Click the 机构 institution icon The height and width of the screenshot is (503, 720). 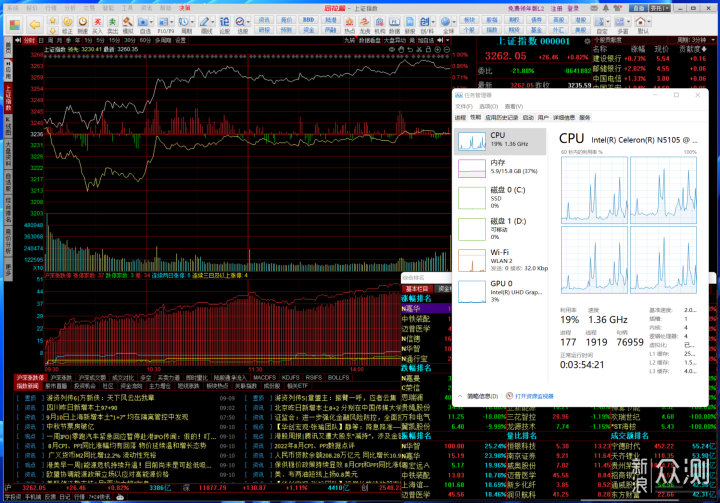tap(380, 22)
